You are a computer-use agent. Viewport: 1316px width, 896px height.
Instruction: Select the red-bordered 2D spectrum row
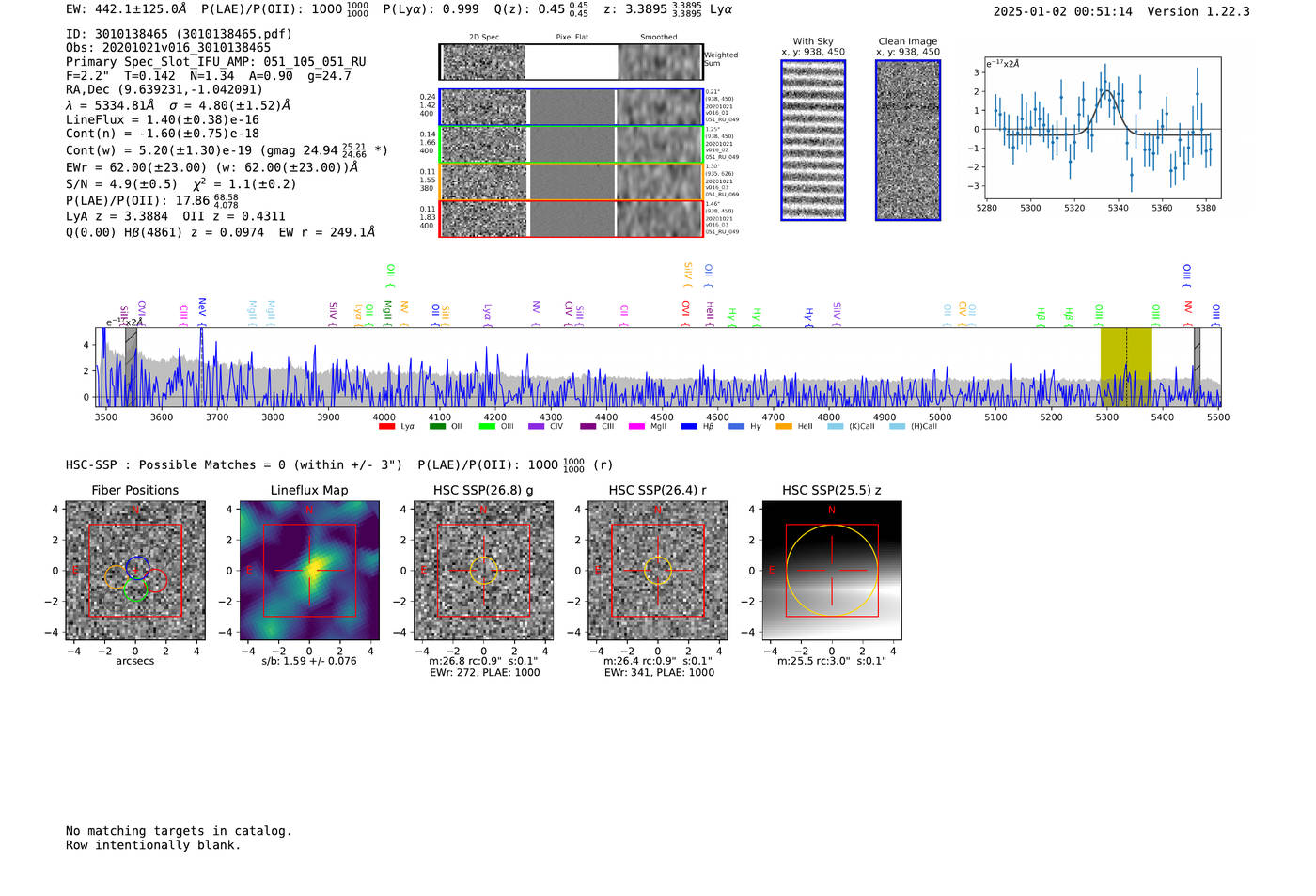(x=572, y=218)
